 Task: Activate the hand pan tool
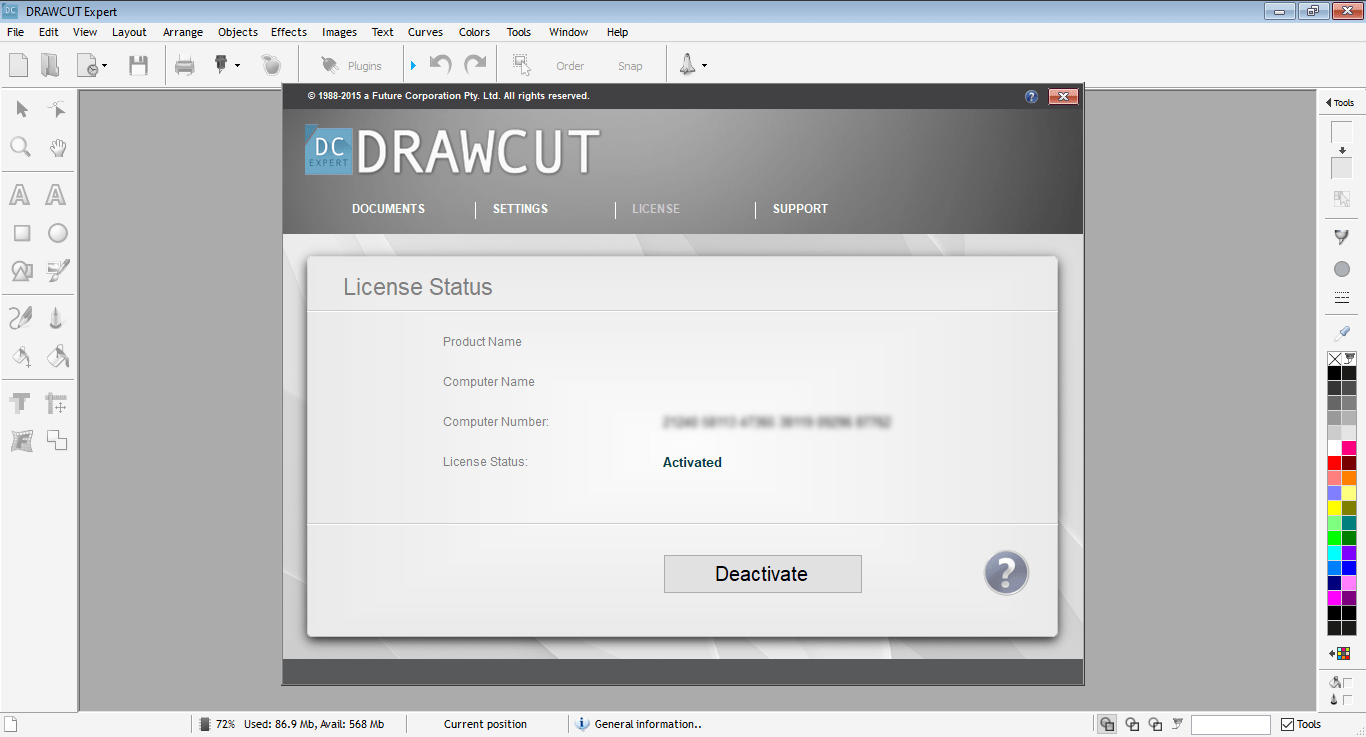pos(58,148)
